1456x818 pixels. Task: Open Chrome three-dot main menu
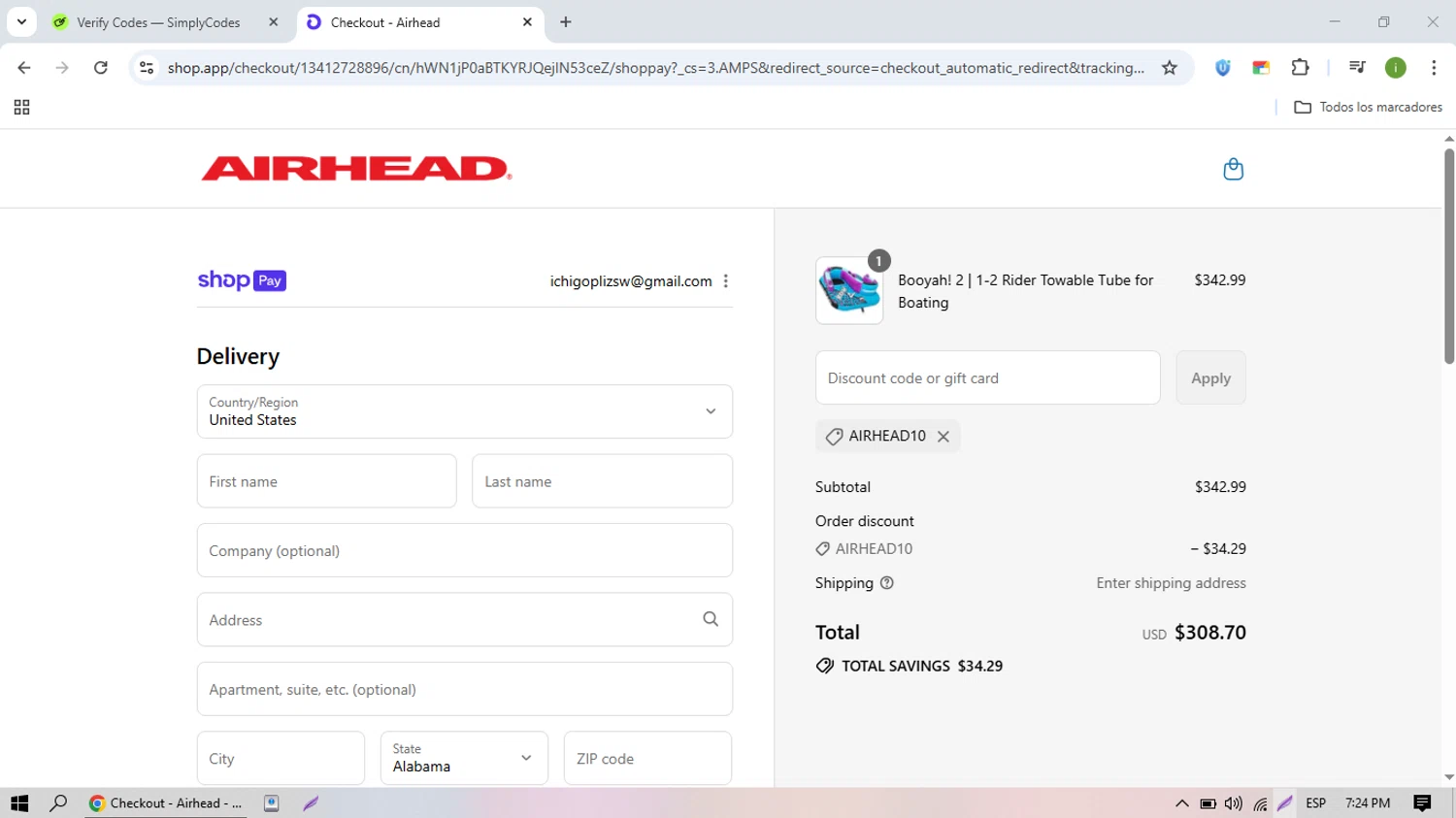[x=1434, y=68]
